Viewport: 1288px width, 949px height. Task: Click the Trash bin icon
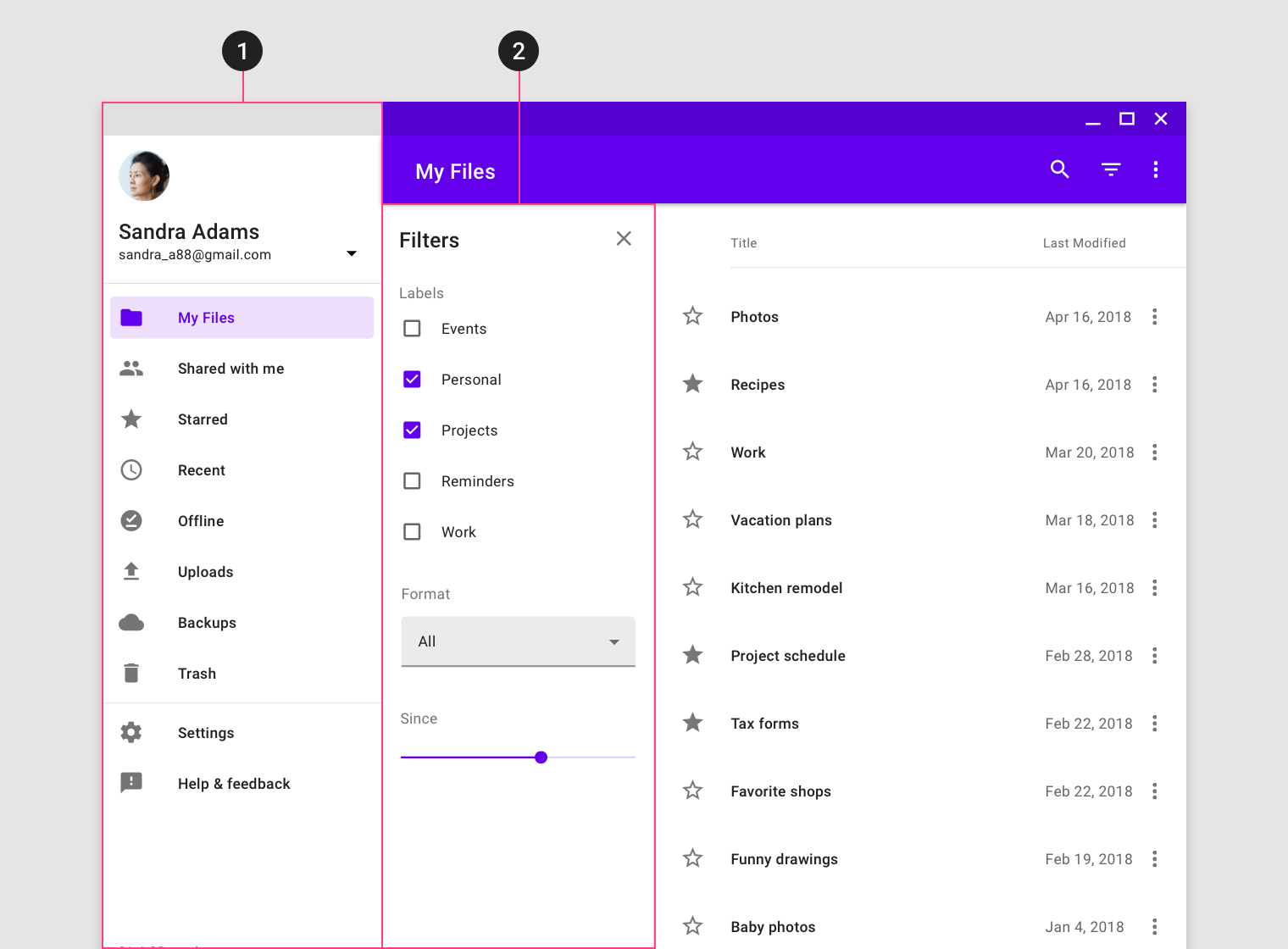click(x=131, y=674)
